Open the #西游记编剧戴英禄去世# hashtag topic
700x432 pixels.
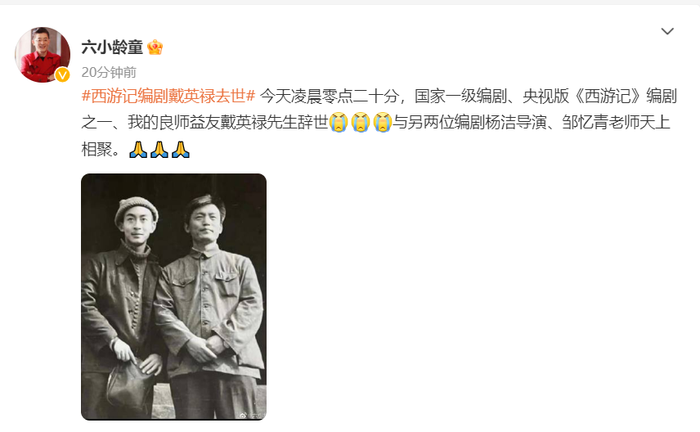tap(168, 96)
